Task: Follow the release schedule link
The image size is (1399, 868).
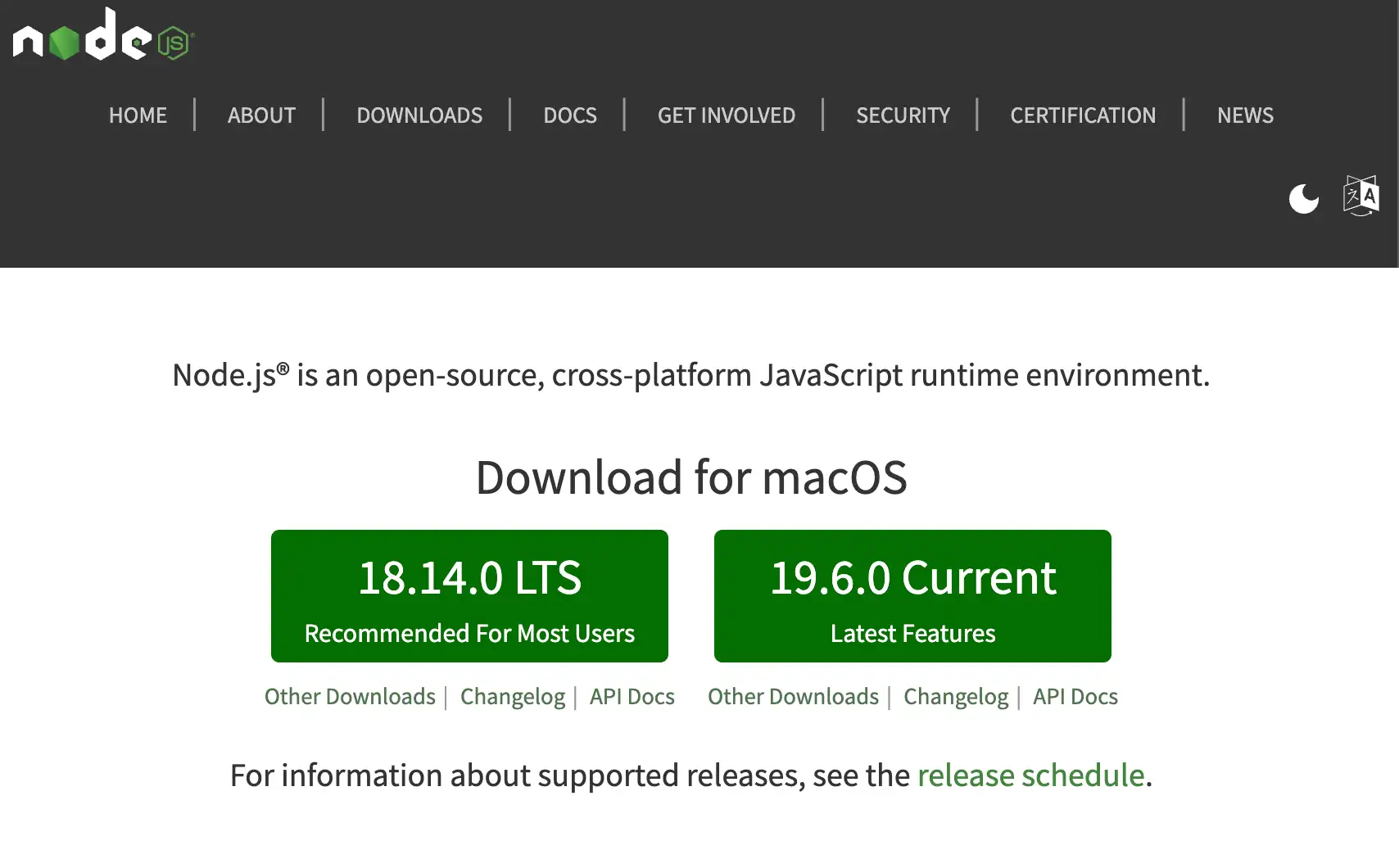Action: click(x=1030, y=775)
